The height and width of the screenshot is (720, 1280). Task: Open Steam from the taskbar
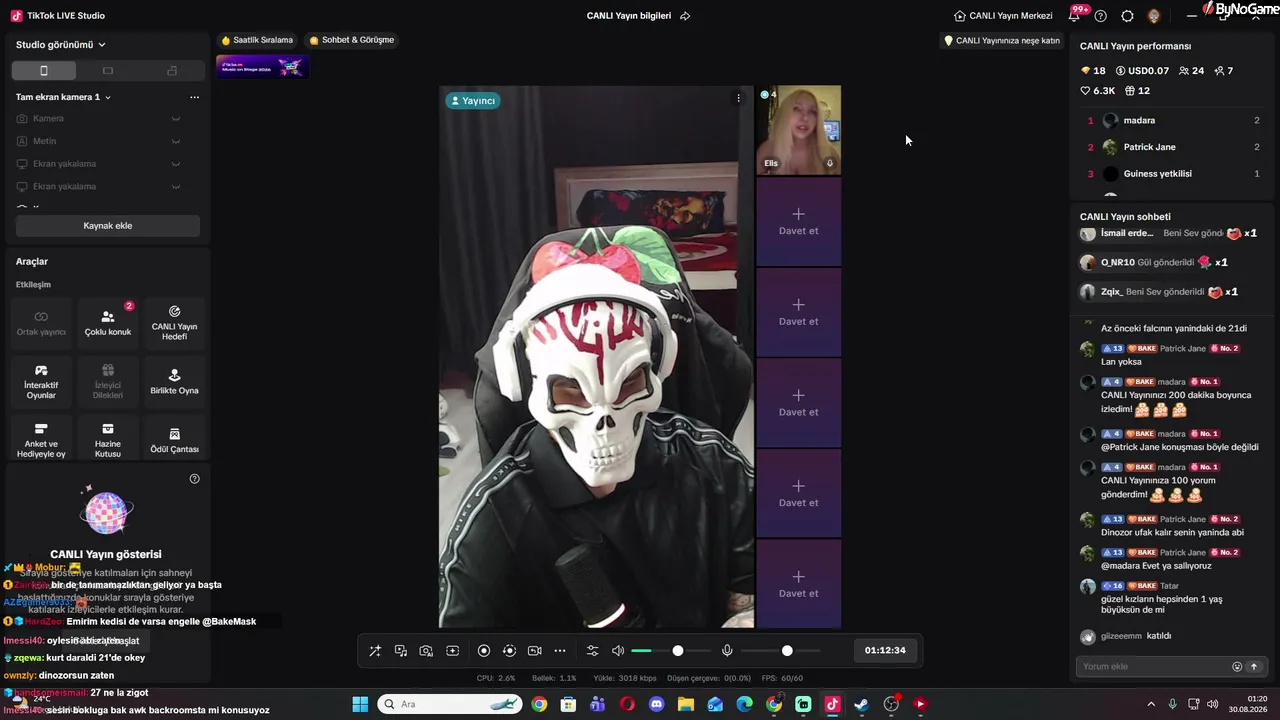(861, 704)
